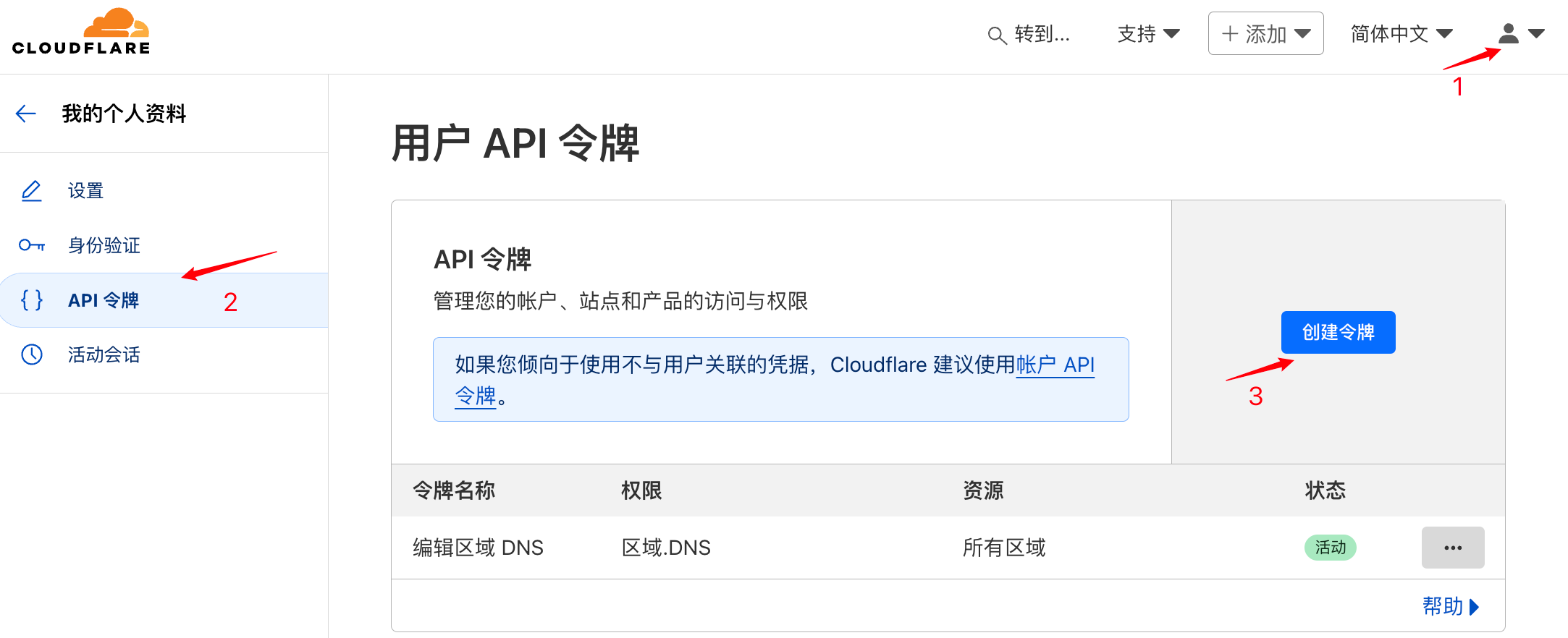Click the search magnifier icon

997,35
